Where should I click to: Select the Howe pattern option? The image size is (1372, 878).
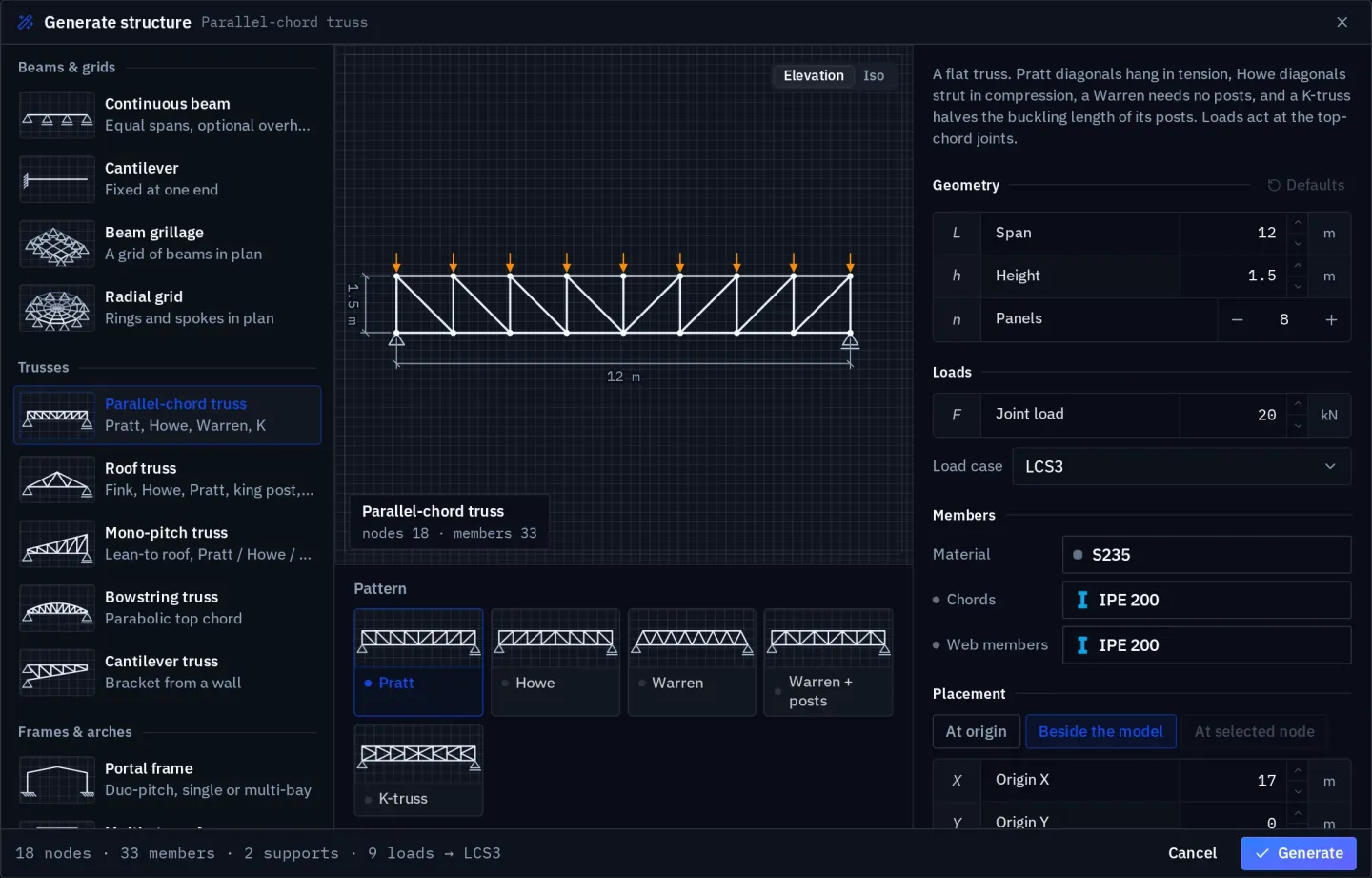[555, 663]
